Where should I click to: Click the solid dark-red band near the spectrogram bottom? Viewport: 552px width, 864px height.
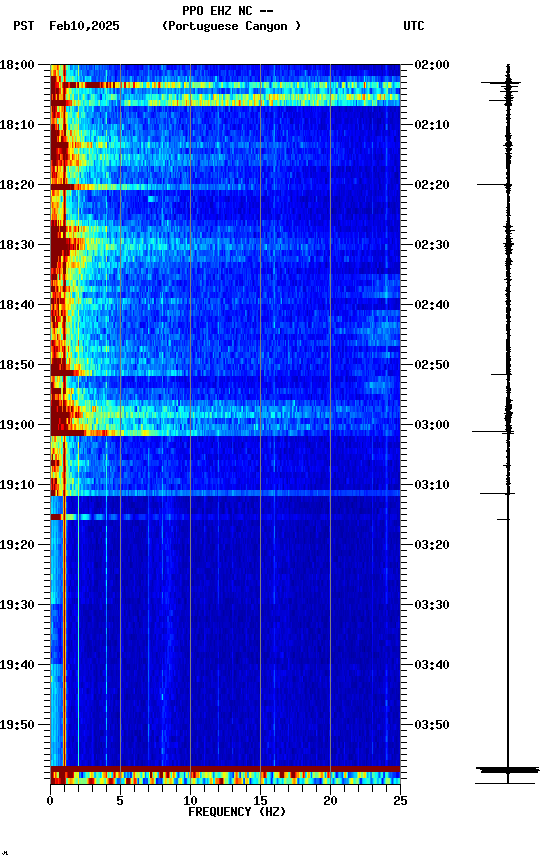(x=225, y=769)
